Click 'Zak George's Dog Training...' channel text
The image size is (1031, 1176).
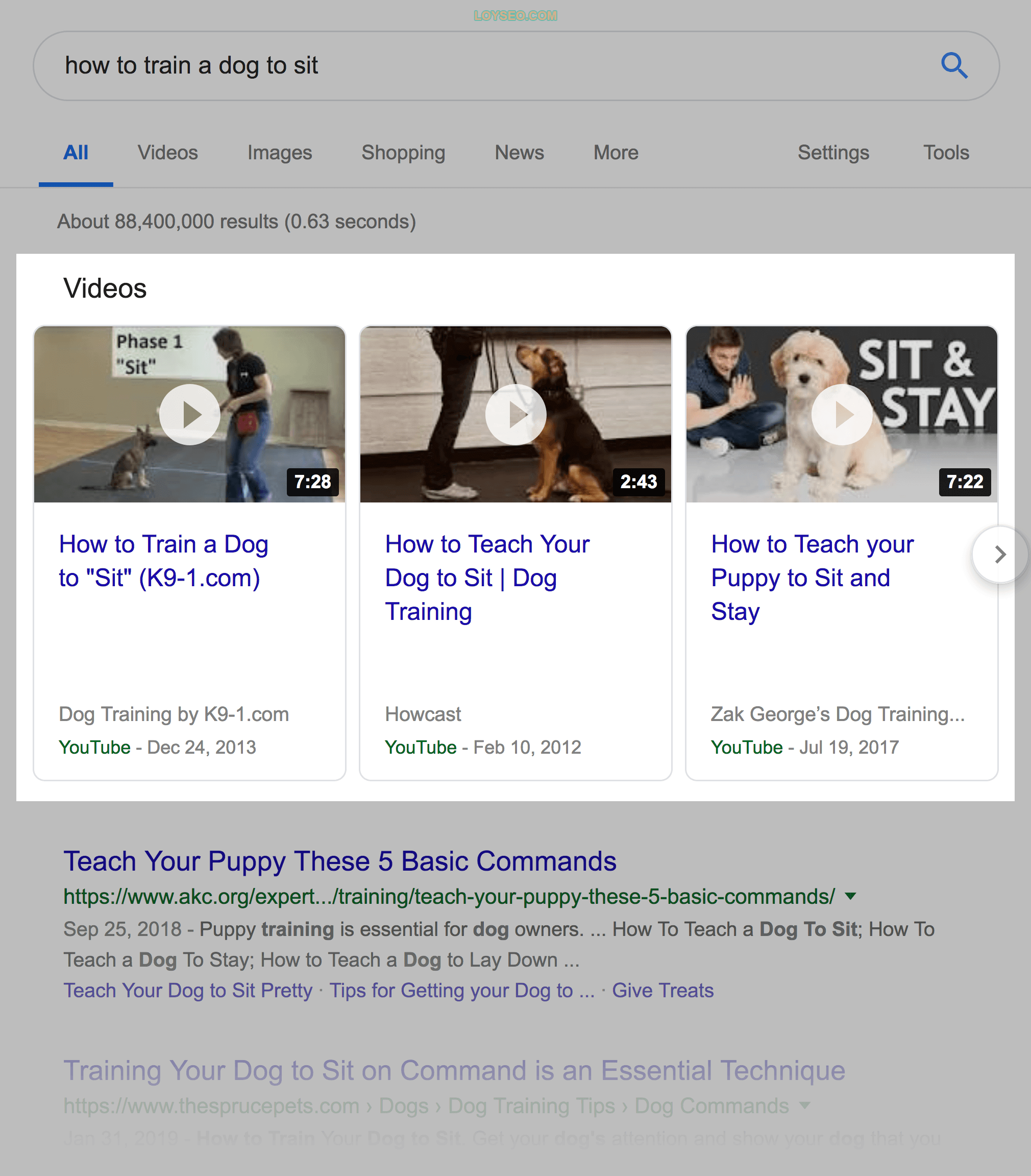coord(838,714)
